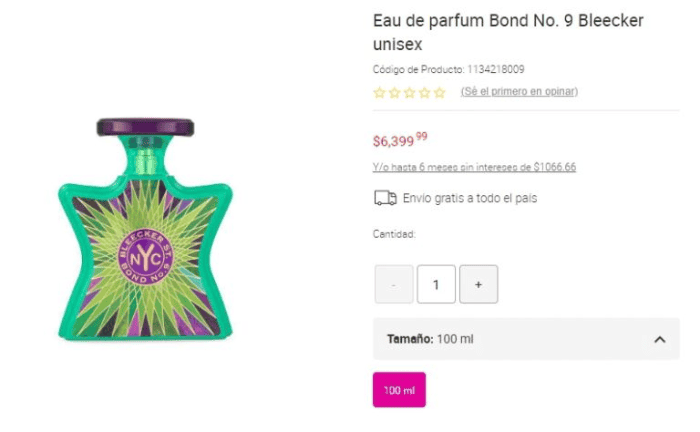Screen dimensions: 700x432
Task: Click the second rating star
Action: tap(394, 93)
